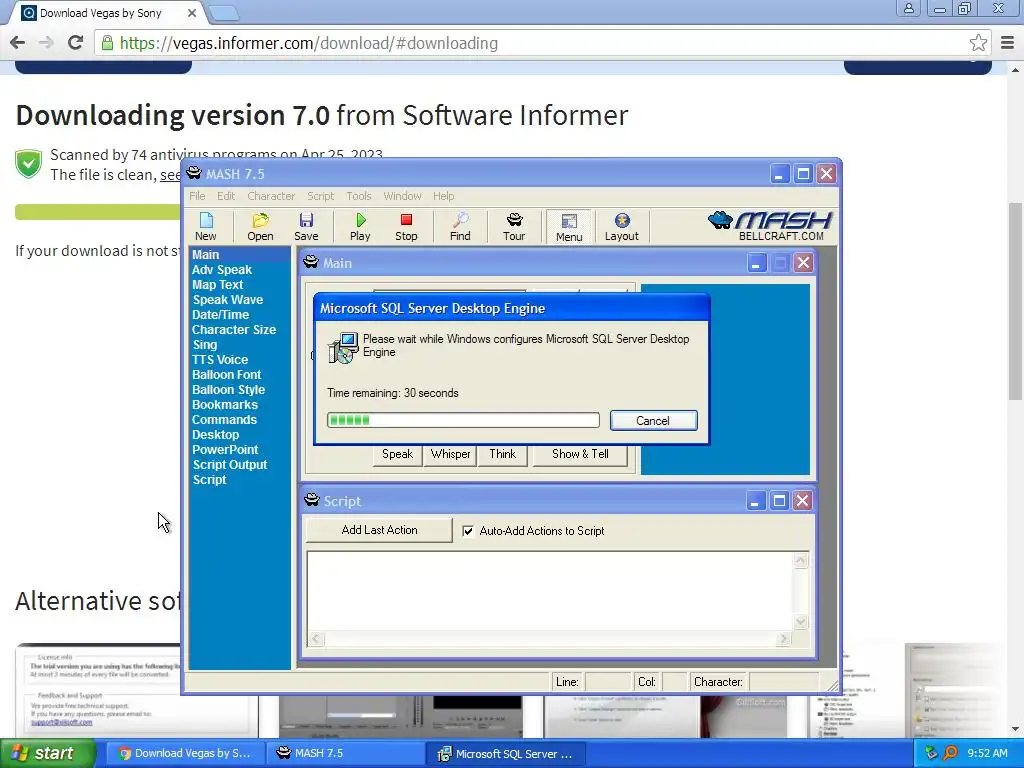Select Bookmarks in the sidebar
The image size is (1024, 768).
click(225, 405)
